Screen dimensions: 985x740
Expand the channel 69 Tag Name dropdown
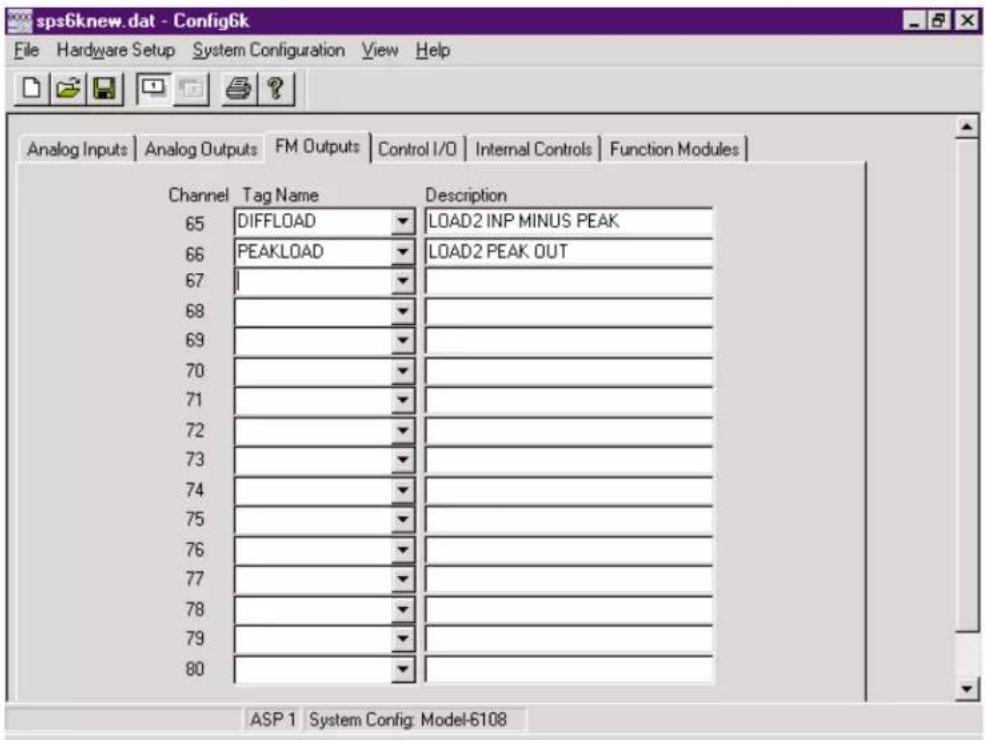pyautogui.click(x=403, y=341)
